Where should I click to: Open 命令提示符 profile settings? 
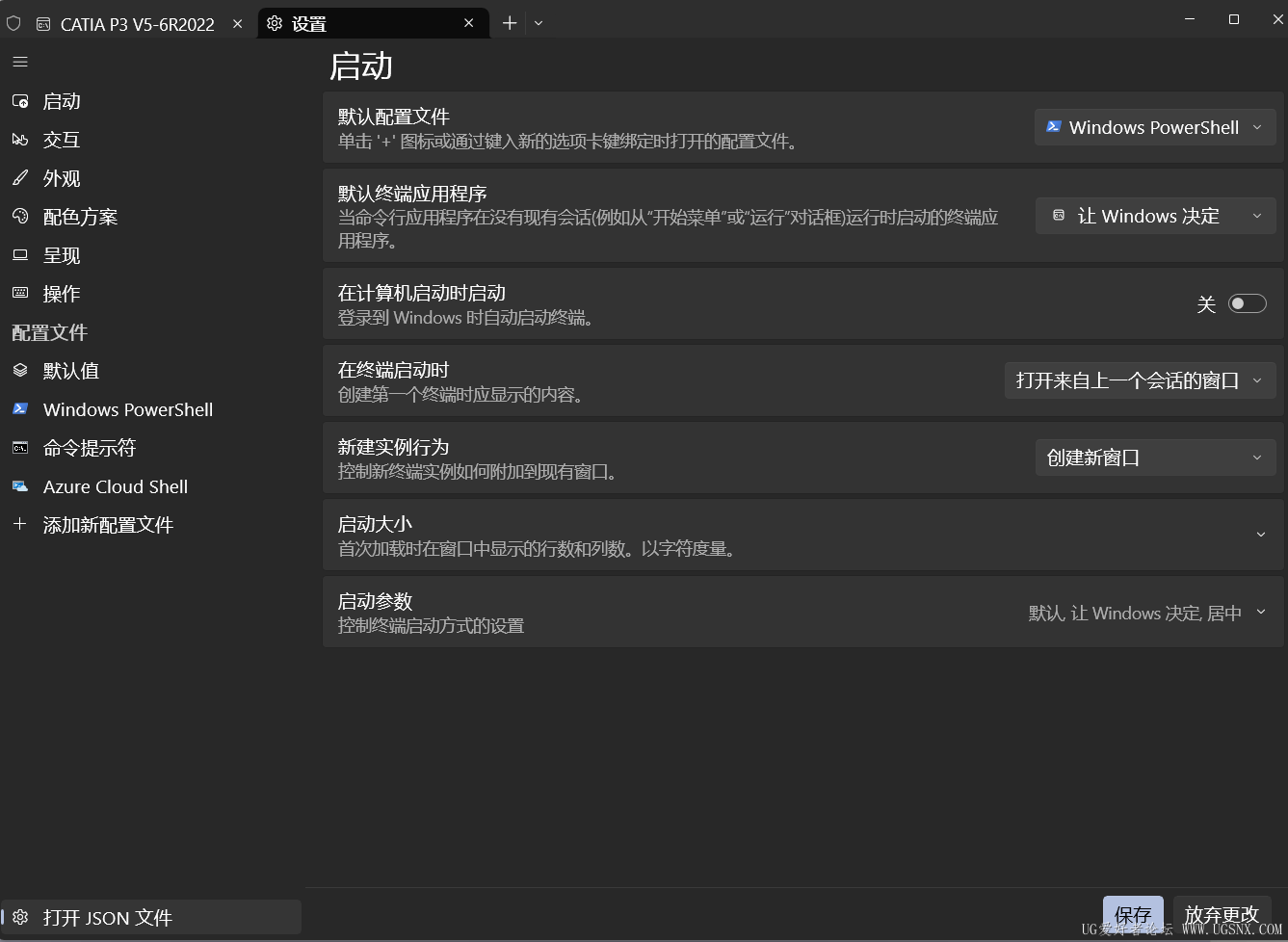click(x=90, y=448)
